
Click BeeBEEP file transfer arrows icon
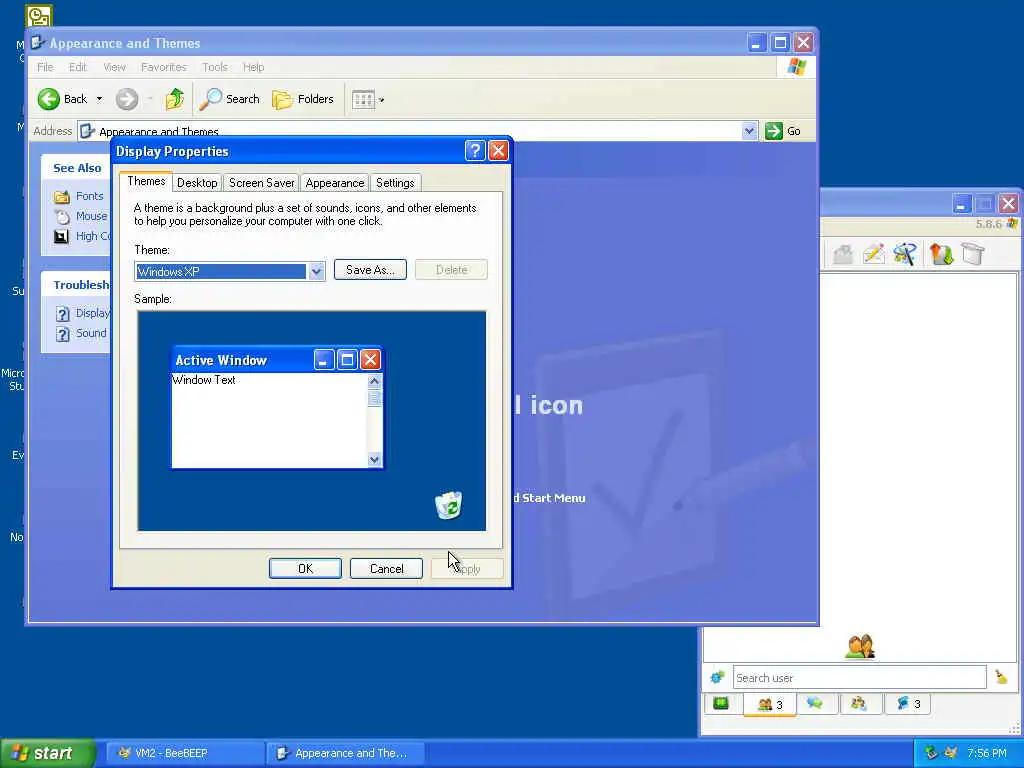tap(941, 254)
